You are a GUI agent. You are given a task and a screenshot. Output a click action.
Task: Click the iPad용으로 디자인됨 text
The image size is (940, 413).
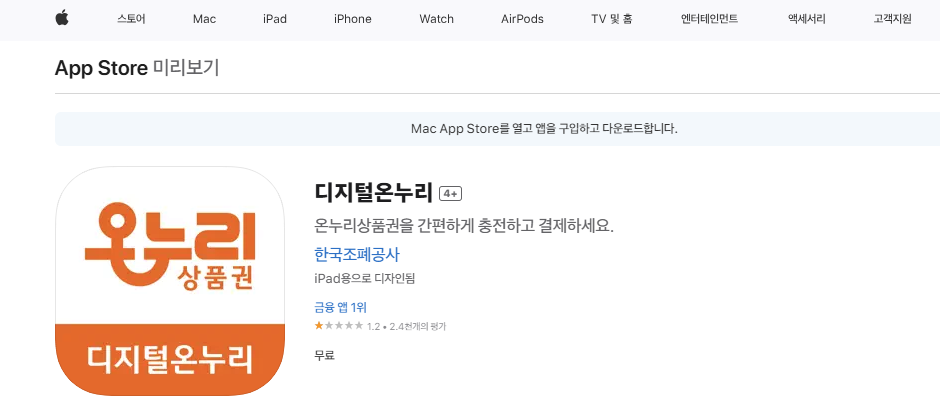point(364,279)
